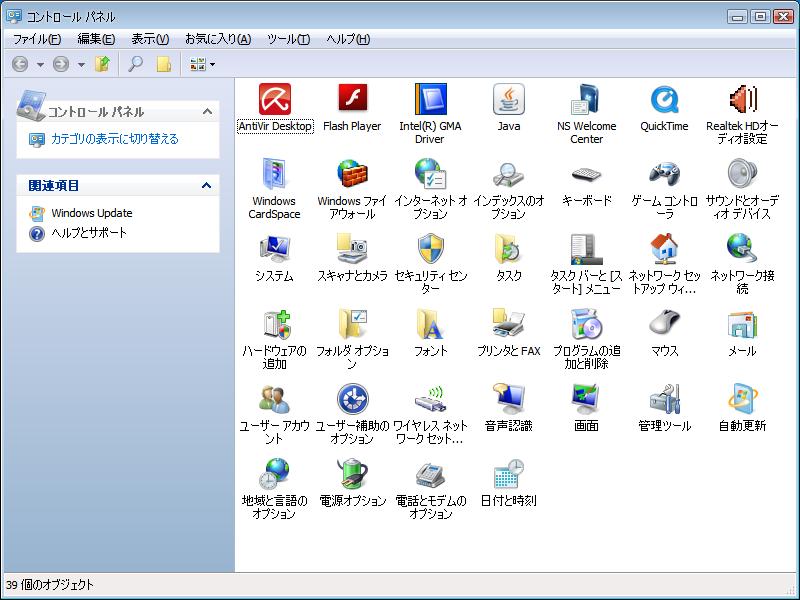Open Realtek HD audio settings icon
800x600 pixels.
pos(742,99)
